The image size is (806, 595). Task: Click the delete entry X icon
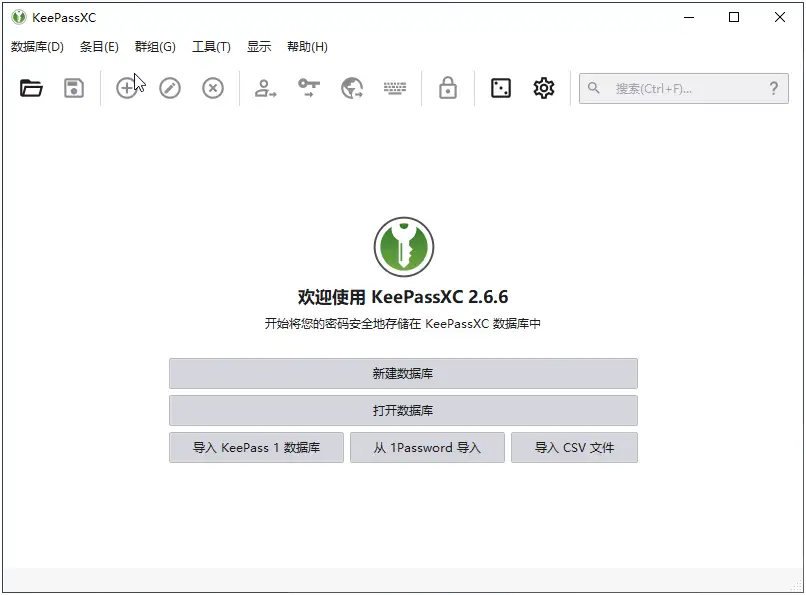click(212, 88)
